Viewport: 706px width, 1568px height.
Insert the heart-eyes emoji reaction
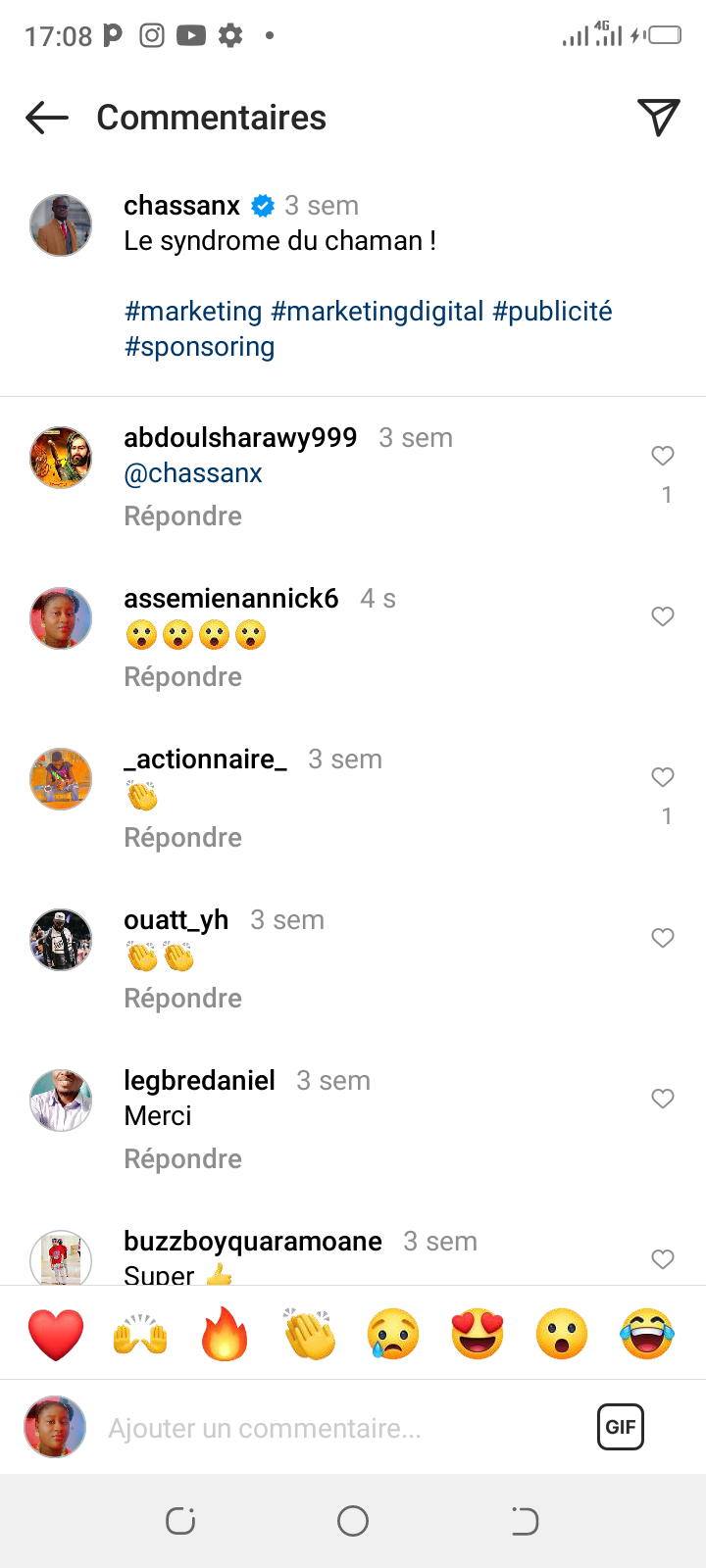pos(478,1334)
